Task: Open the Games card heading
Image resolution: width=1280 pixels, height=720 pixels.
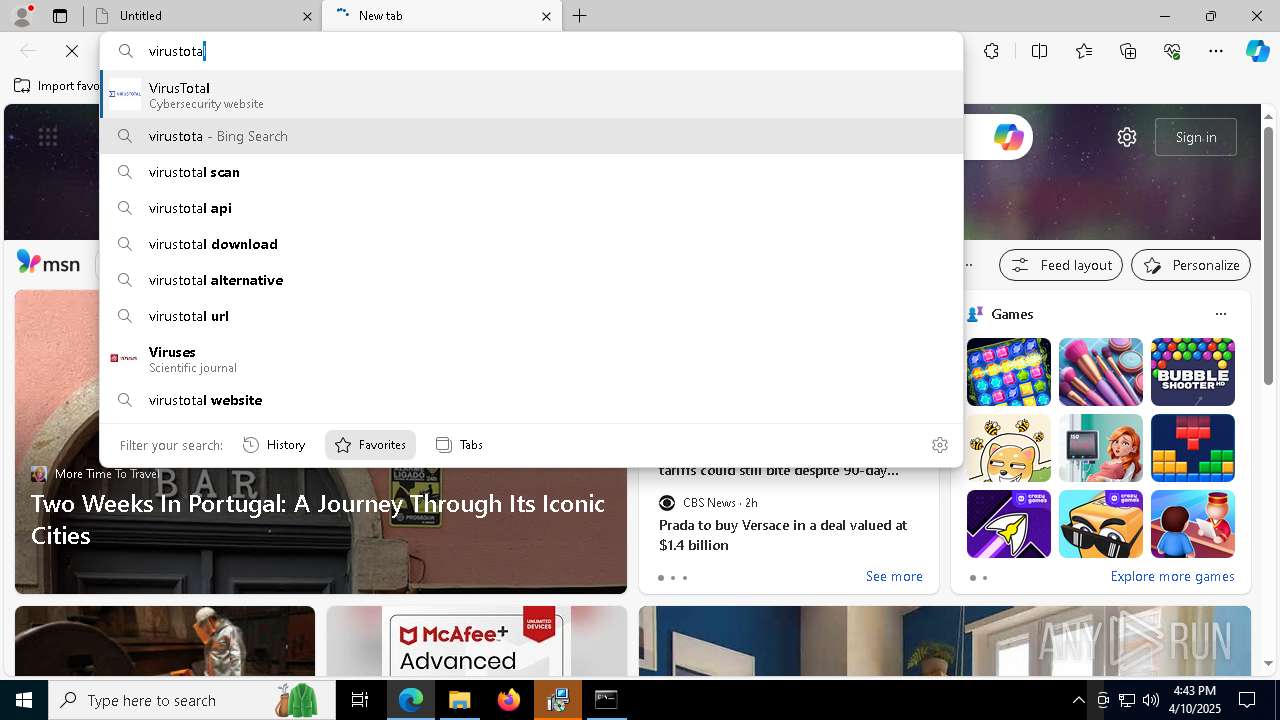Action: (1012, 314)
